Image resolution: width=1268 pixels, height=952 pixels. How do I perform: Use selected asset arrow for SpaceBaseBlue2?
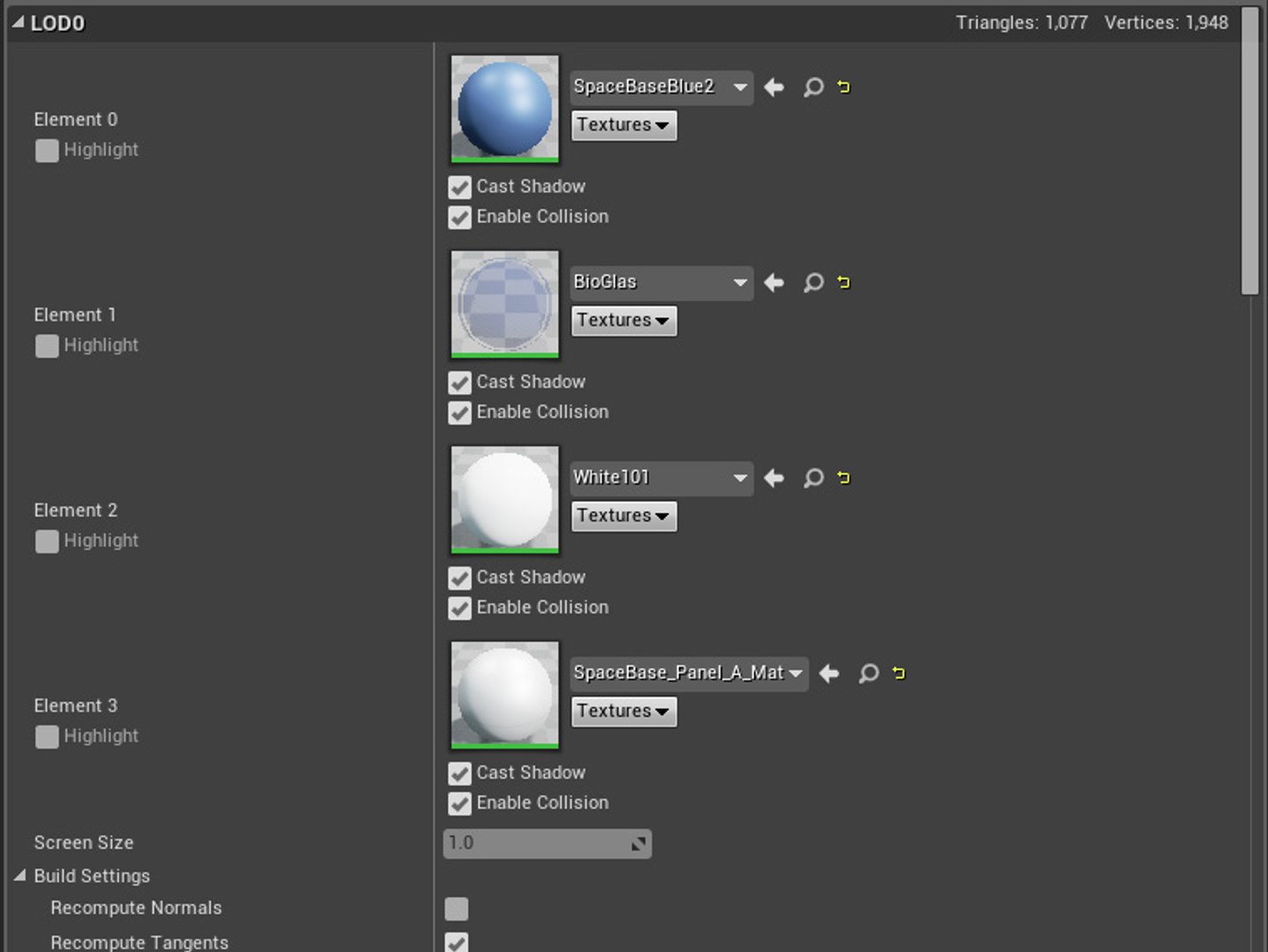774,87
